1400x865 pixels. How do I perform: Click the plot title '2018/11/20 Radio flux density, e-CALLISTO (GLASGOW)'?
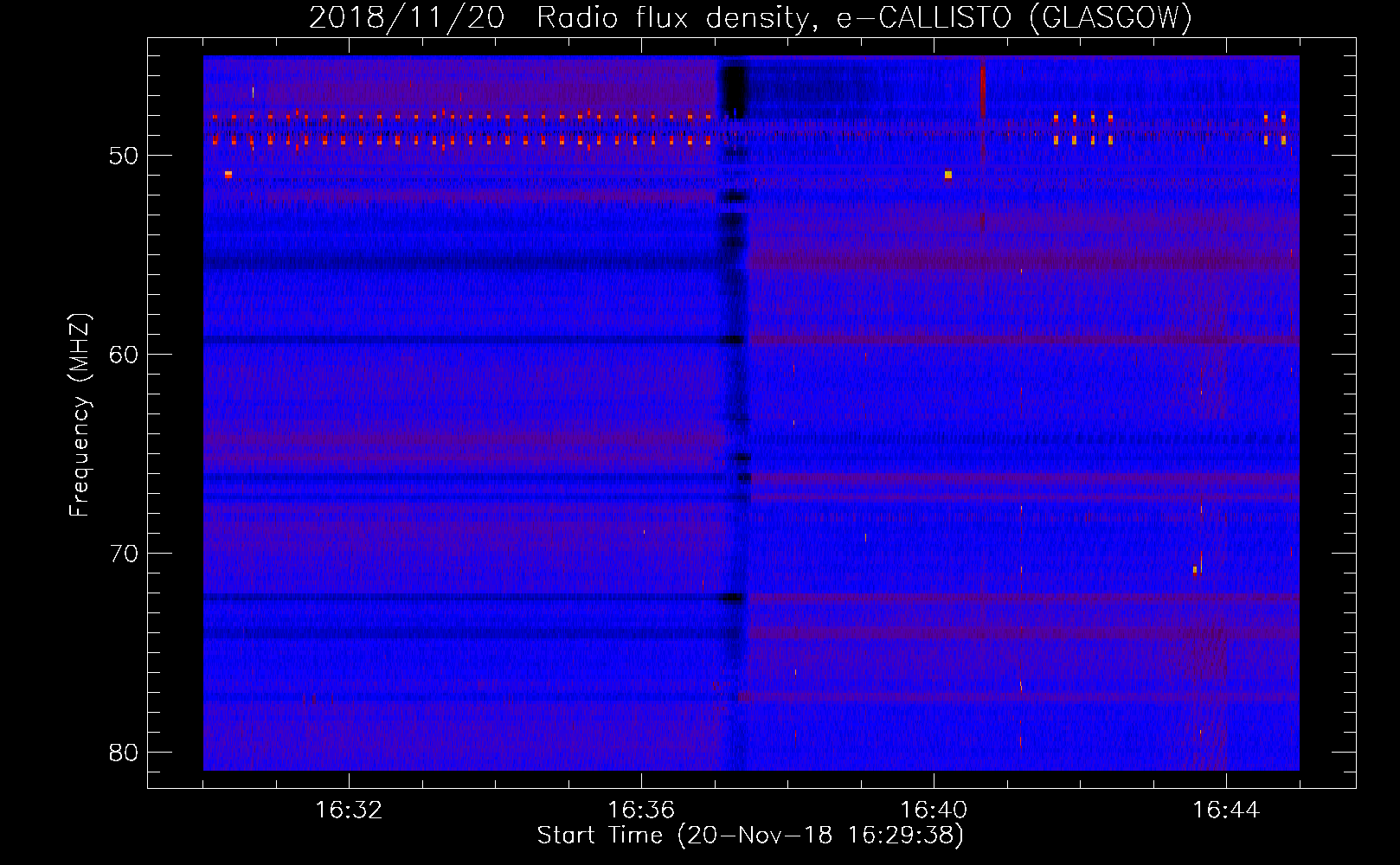click(x=750, y=18)
